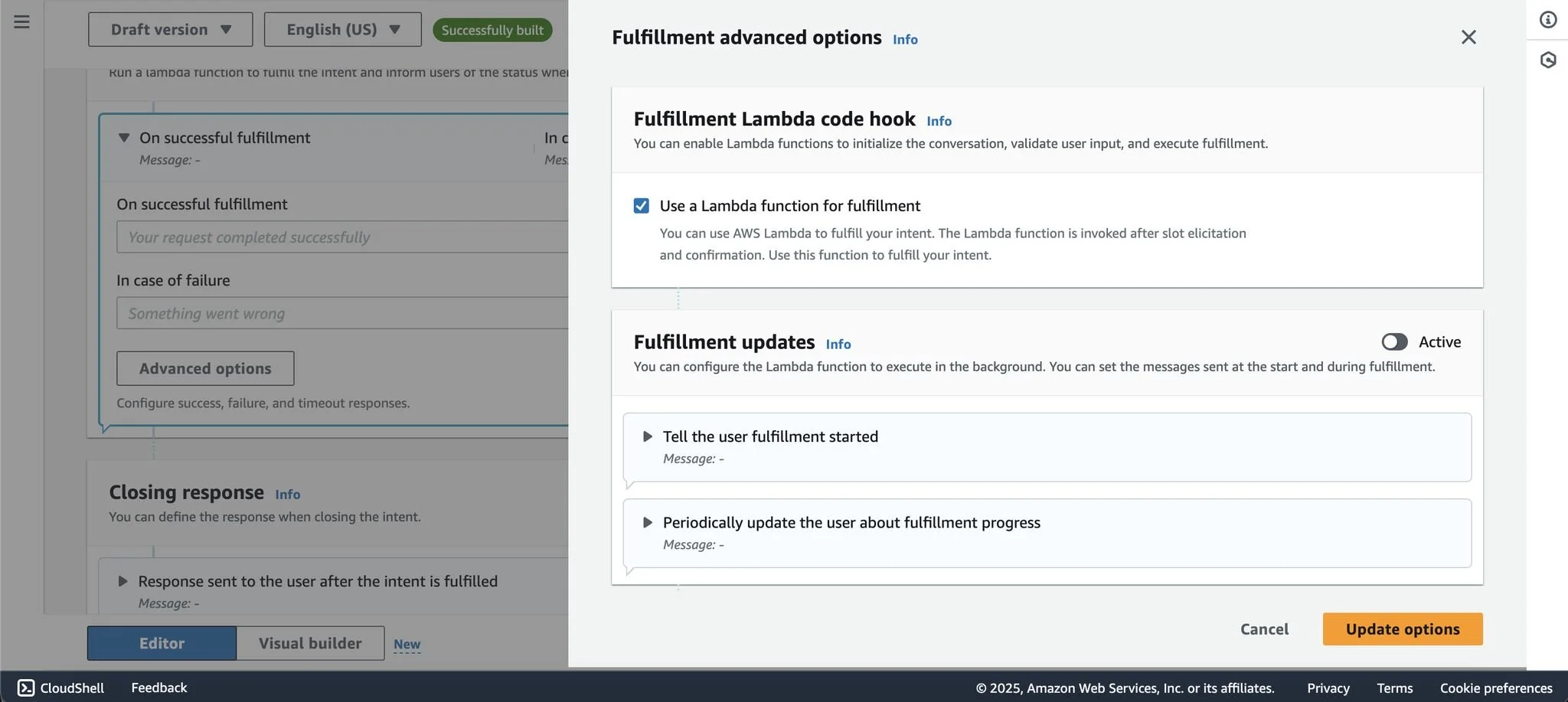Click the hexagon security icon in right sidebar

click(x=1548, y=60)
